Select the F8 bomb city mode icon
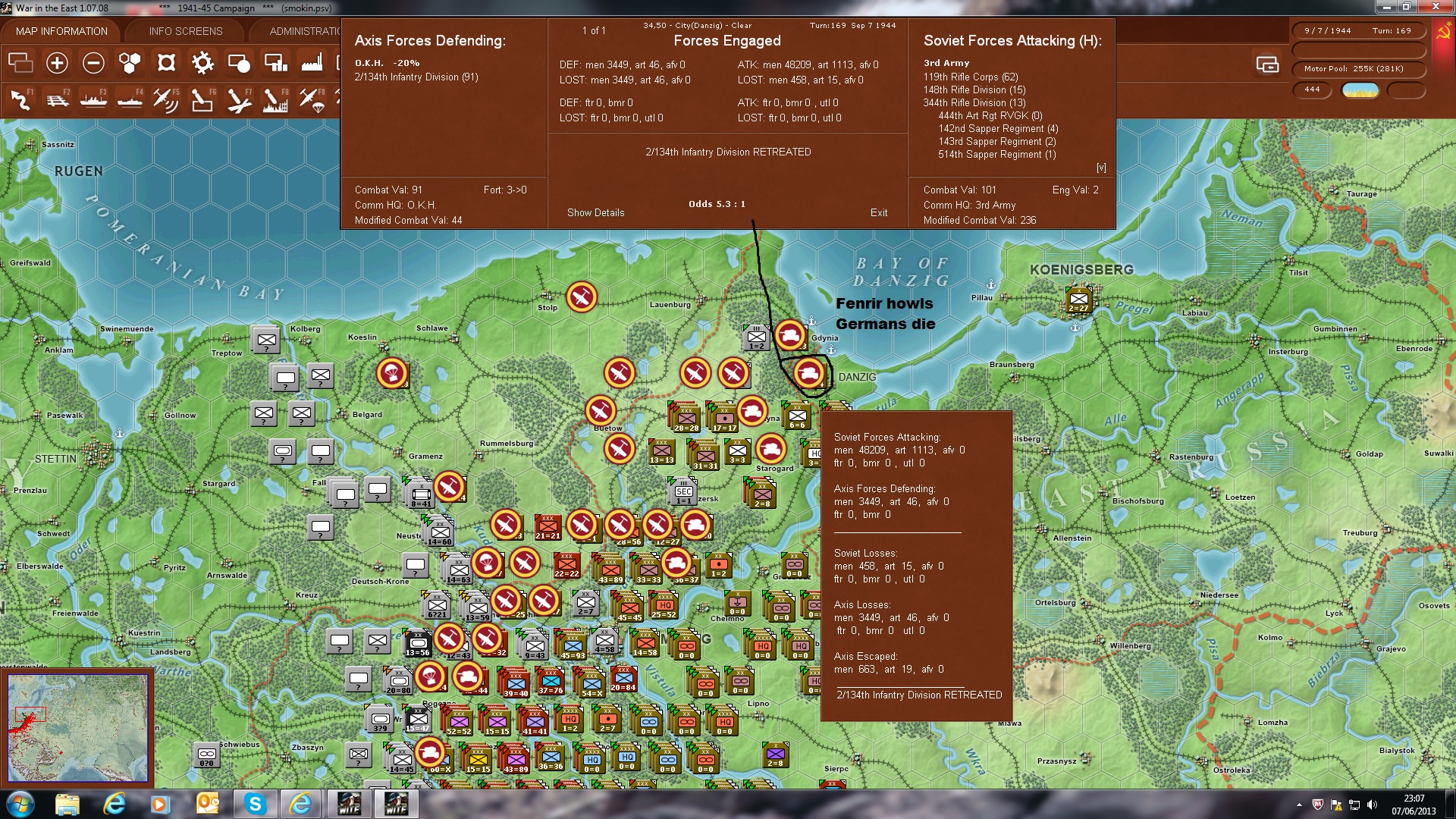 (x=275, y=99)
